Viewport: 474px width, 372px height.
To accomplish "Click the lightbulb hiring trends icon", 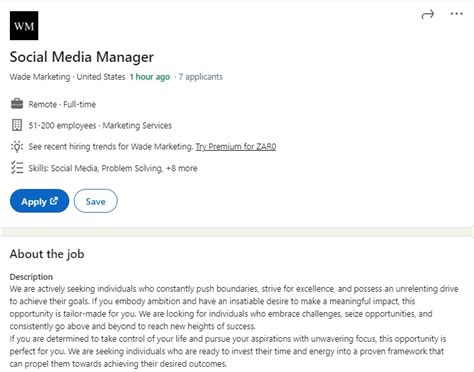I will [17, 146].
